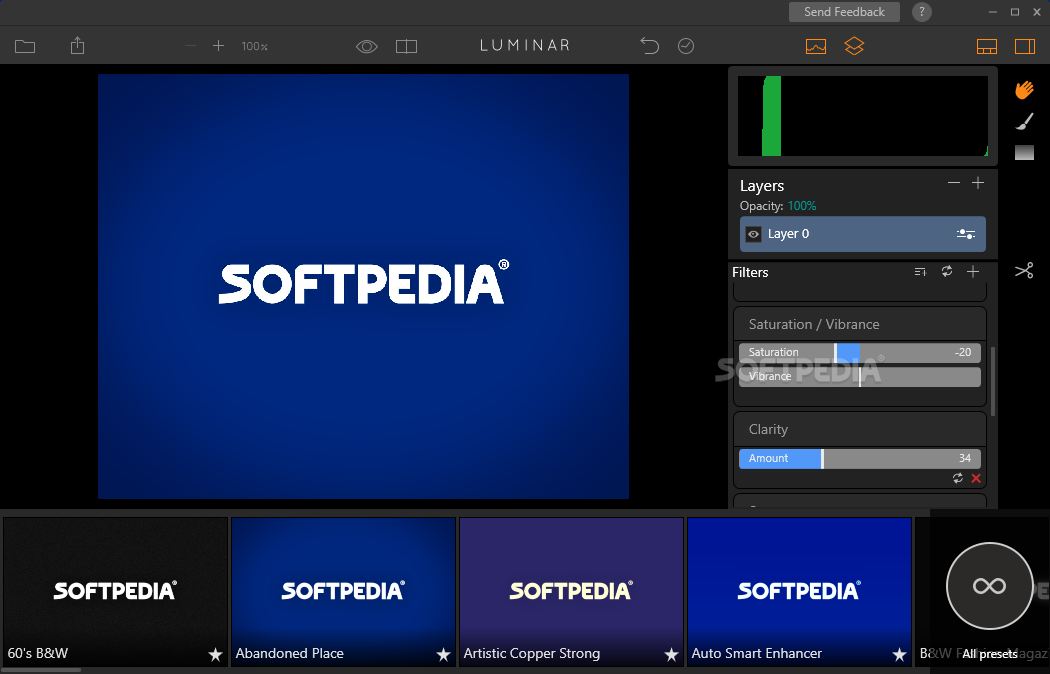The width and height of the screenshot is (1050, 674).
Task: Apply the Artistic Copper Strong preset
Action: (x=571, y=592)
